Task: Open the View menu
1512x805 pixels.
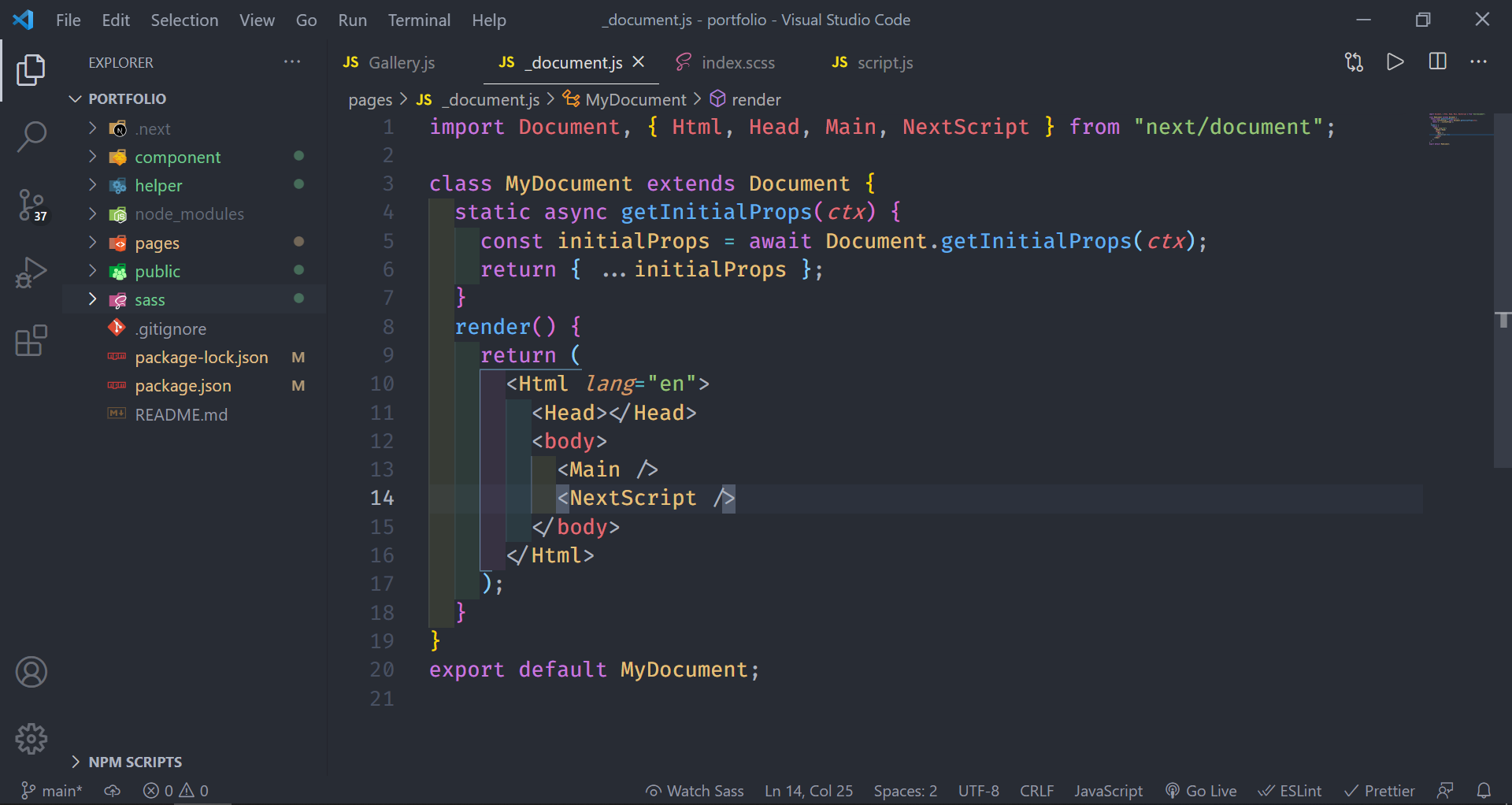Action: (x=257, y=20)
